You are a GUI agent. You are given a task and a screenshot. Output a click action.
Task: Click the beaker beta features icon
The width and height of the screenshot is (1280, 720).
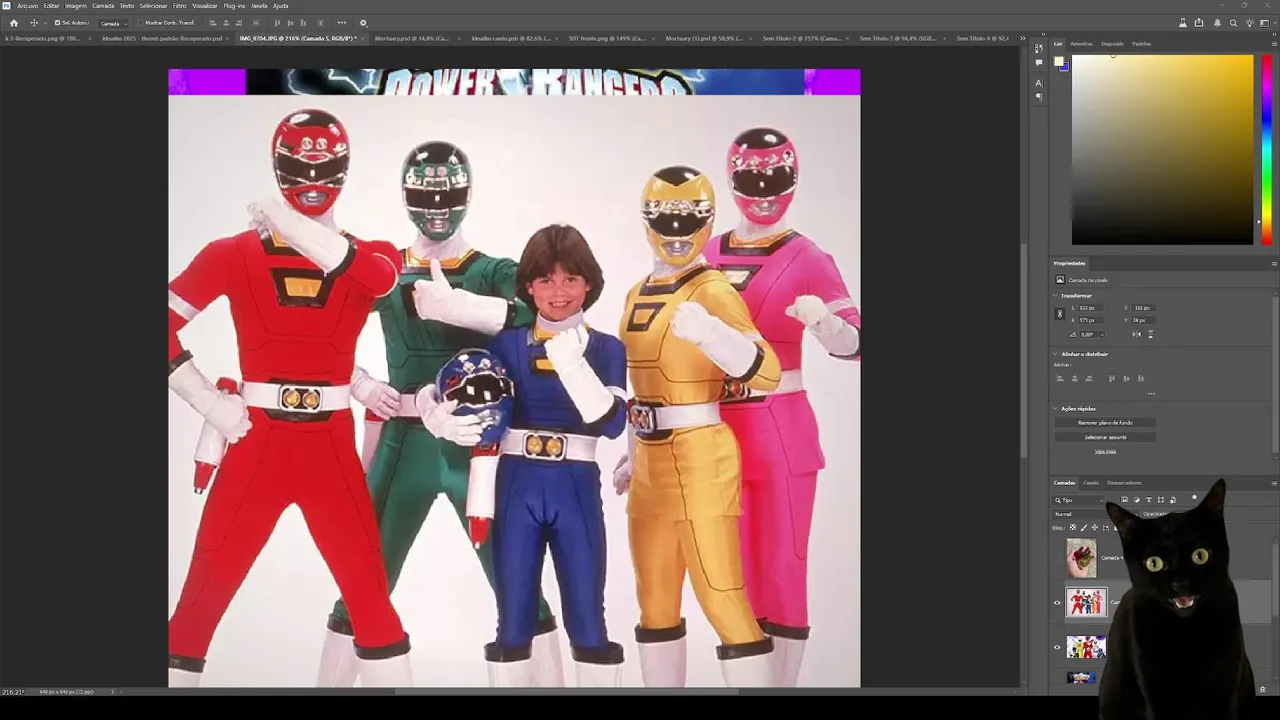point(1182,23)
